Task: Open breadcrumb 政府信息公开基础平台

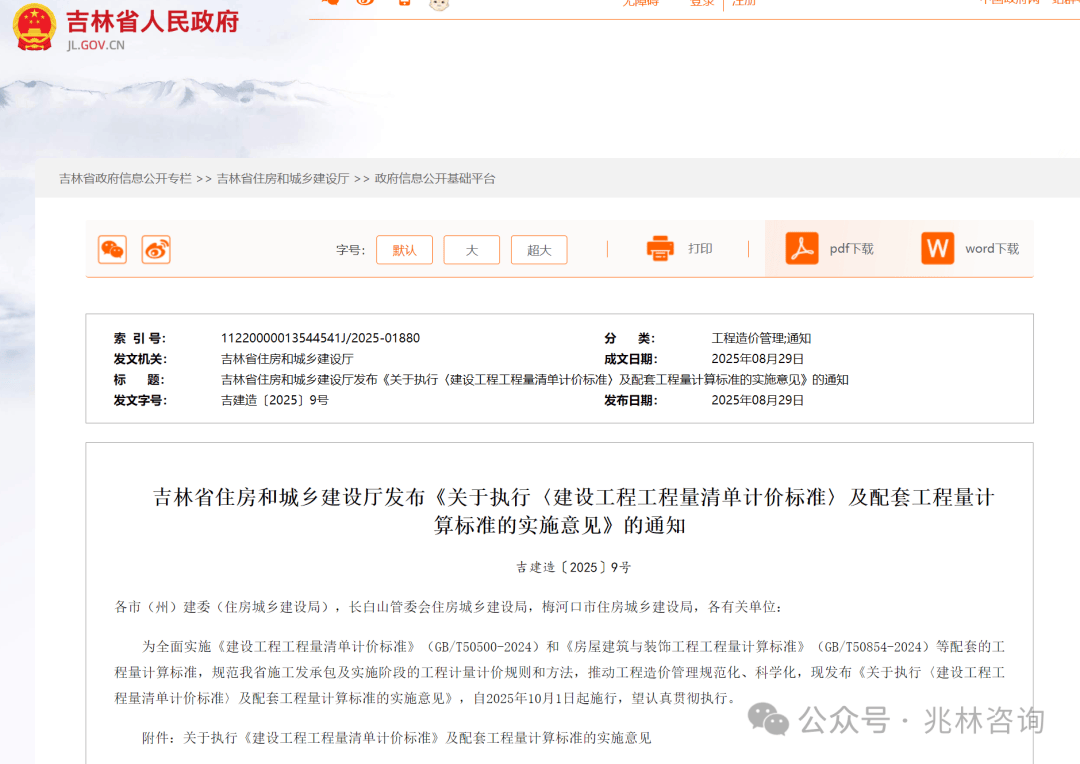Action: pyautogui.click(x=435, y=178)
